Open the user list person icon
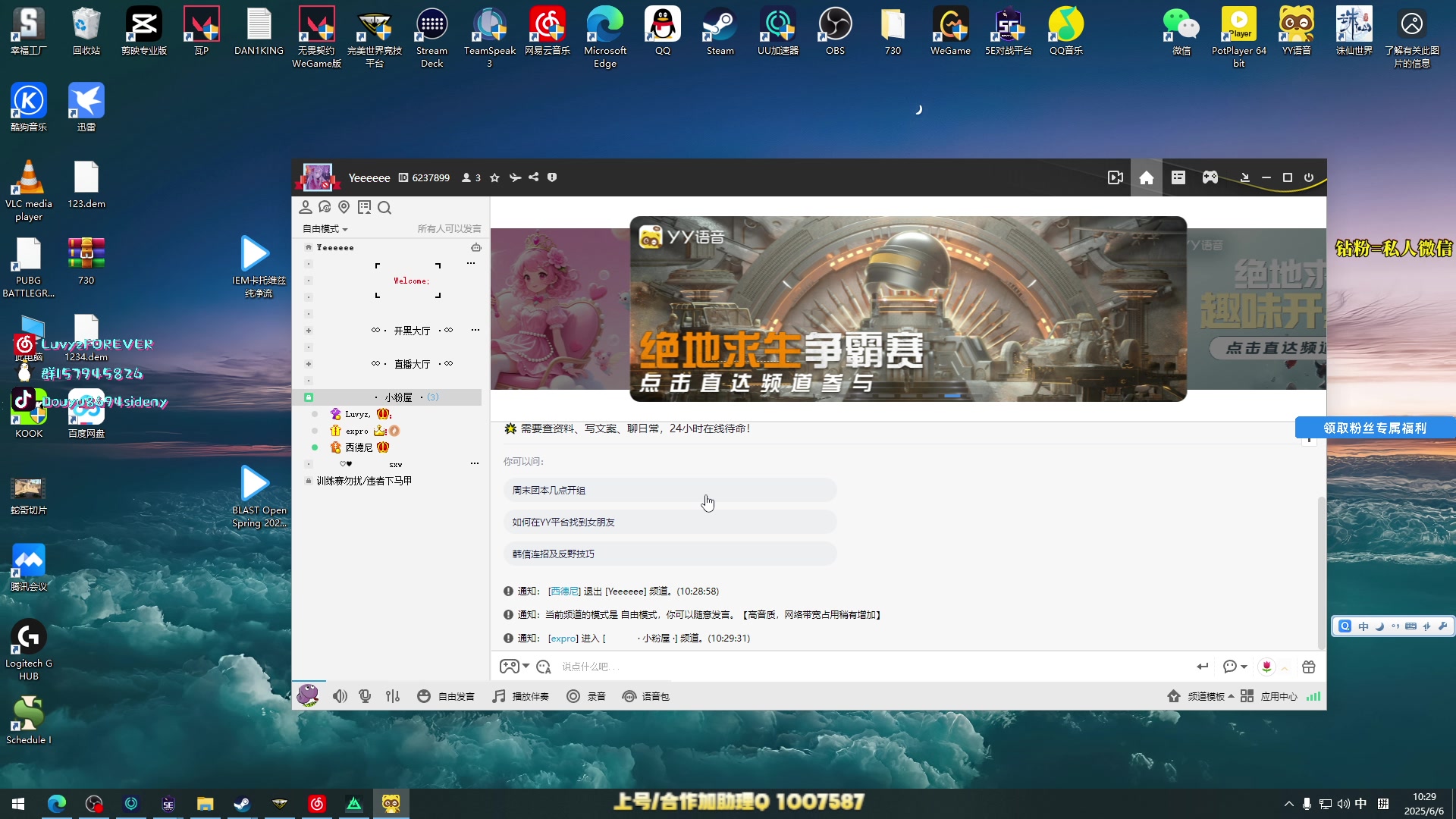This screenshot has height=819, width=1456. [x=306, y=207]
